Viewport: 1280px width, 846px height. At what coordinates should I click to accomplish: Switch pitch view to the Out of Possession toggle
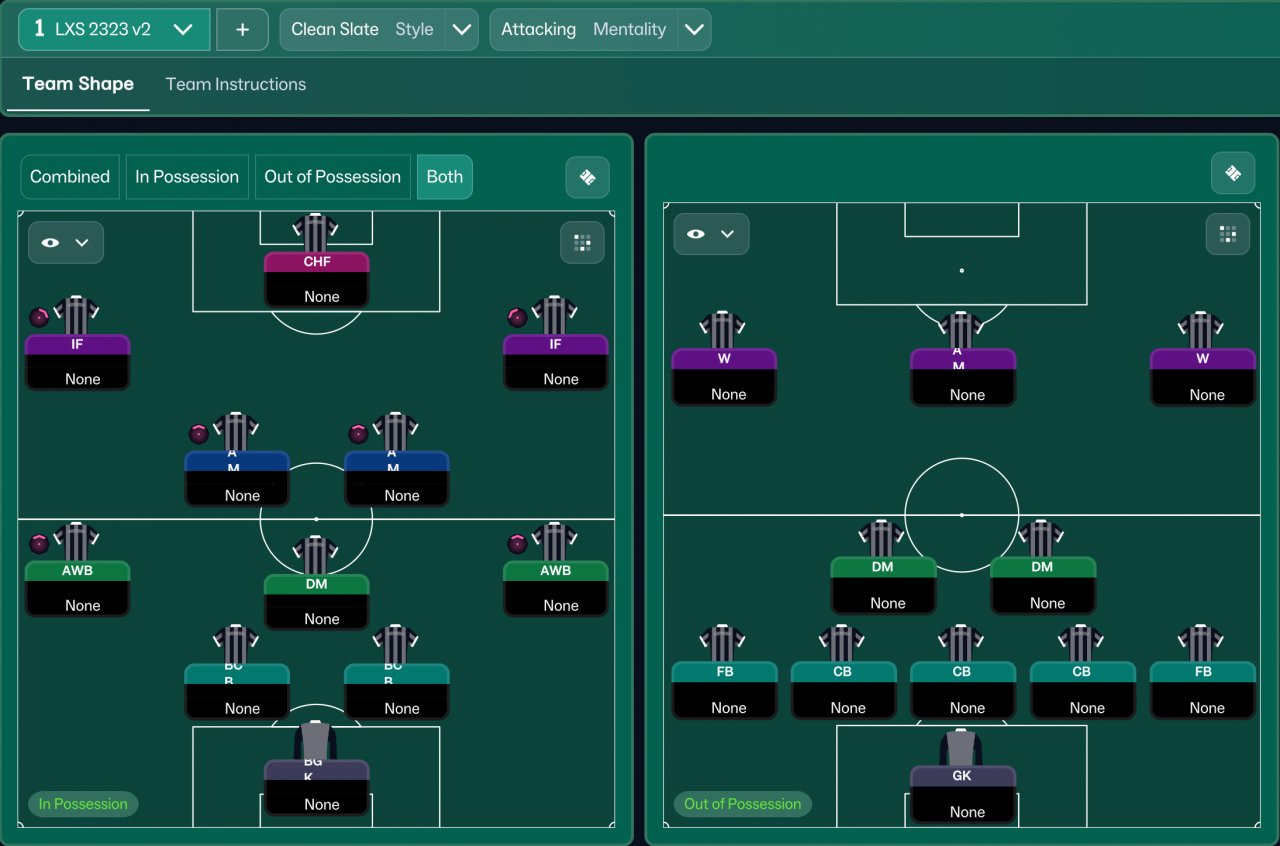coord(332,177)
